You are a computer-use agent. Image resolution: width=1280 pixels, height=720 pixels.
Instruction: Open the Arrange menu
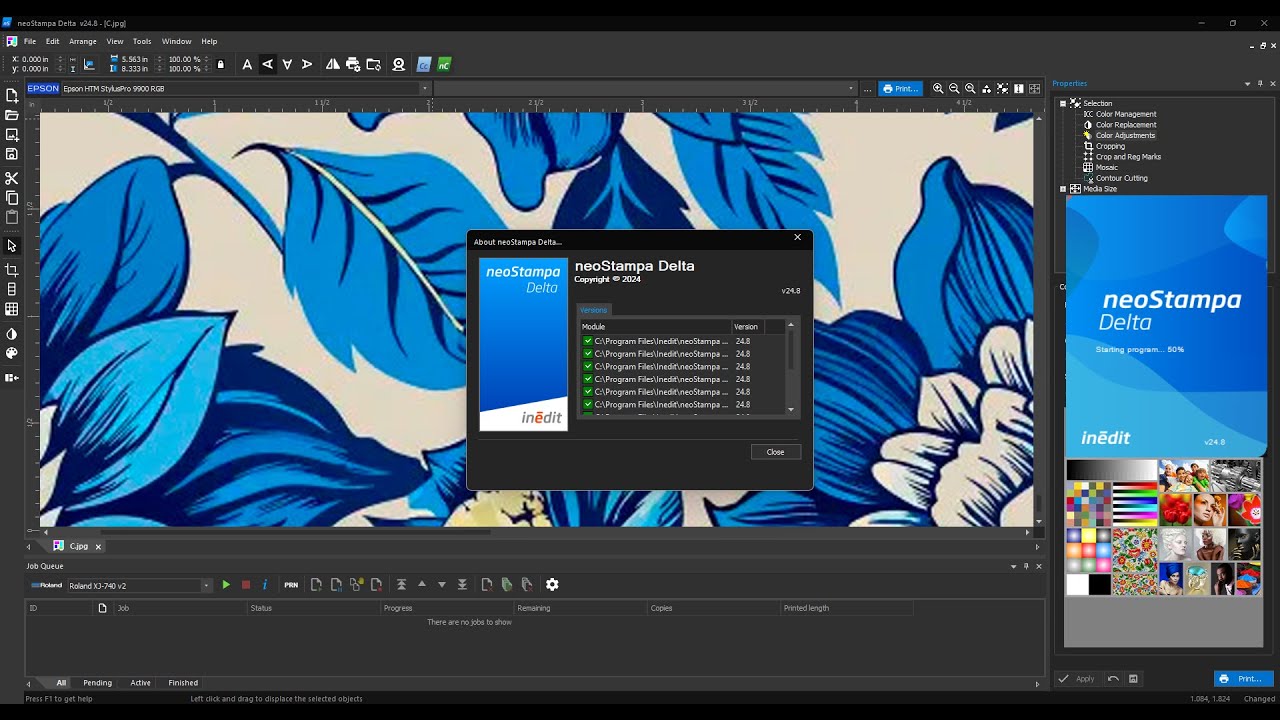tap(83, 41)
